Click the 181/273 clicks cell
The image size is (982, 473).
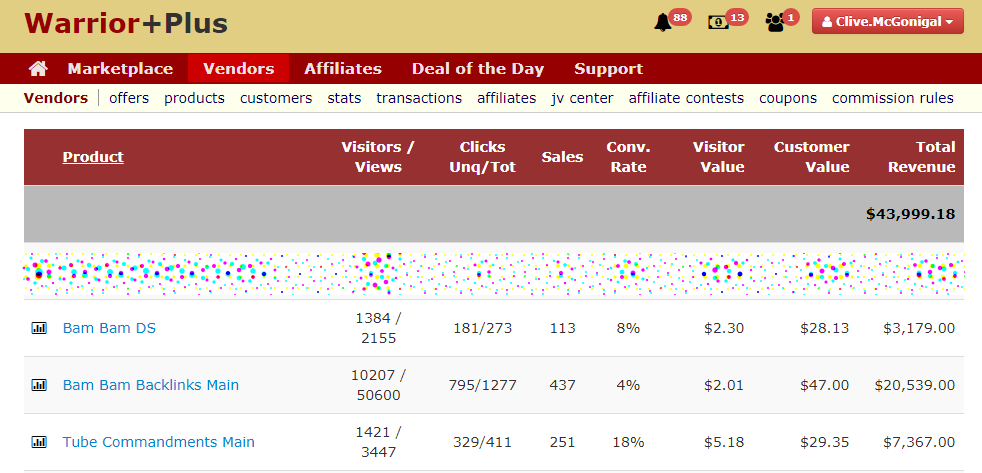click(x=482, y=328)
